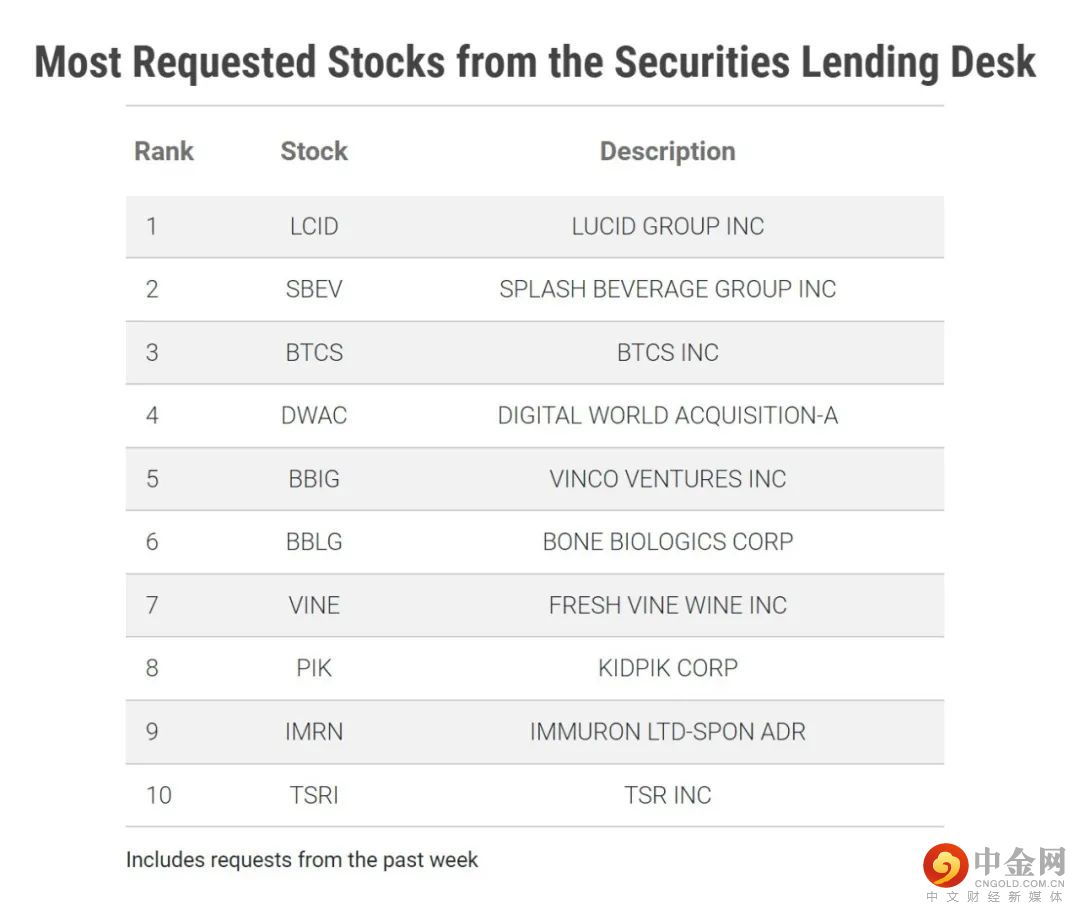This screenshot has height=915, width=1080.
Task: Select the LCID ticker symbol
Action: coord(314,226)
